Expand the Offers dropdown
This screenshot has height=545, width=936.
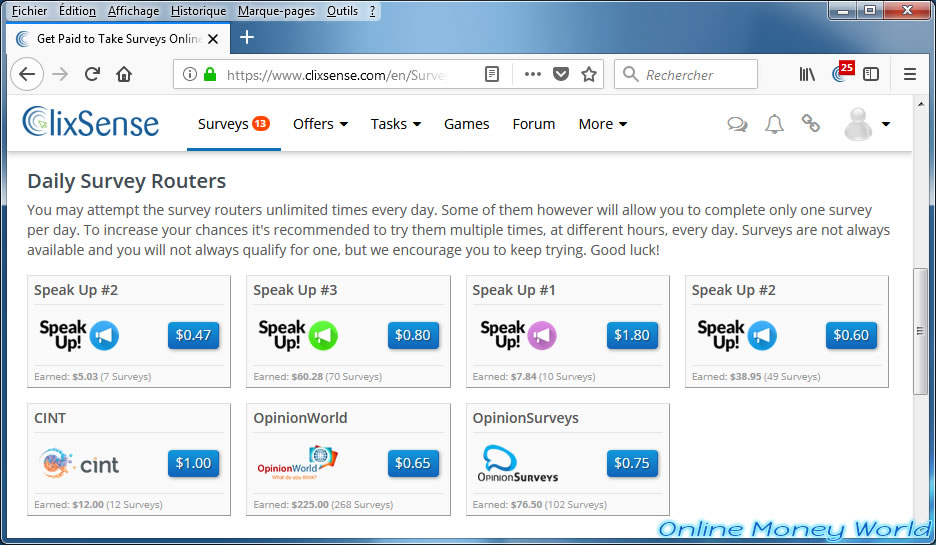click(321, 124)
